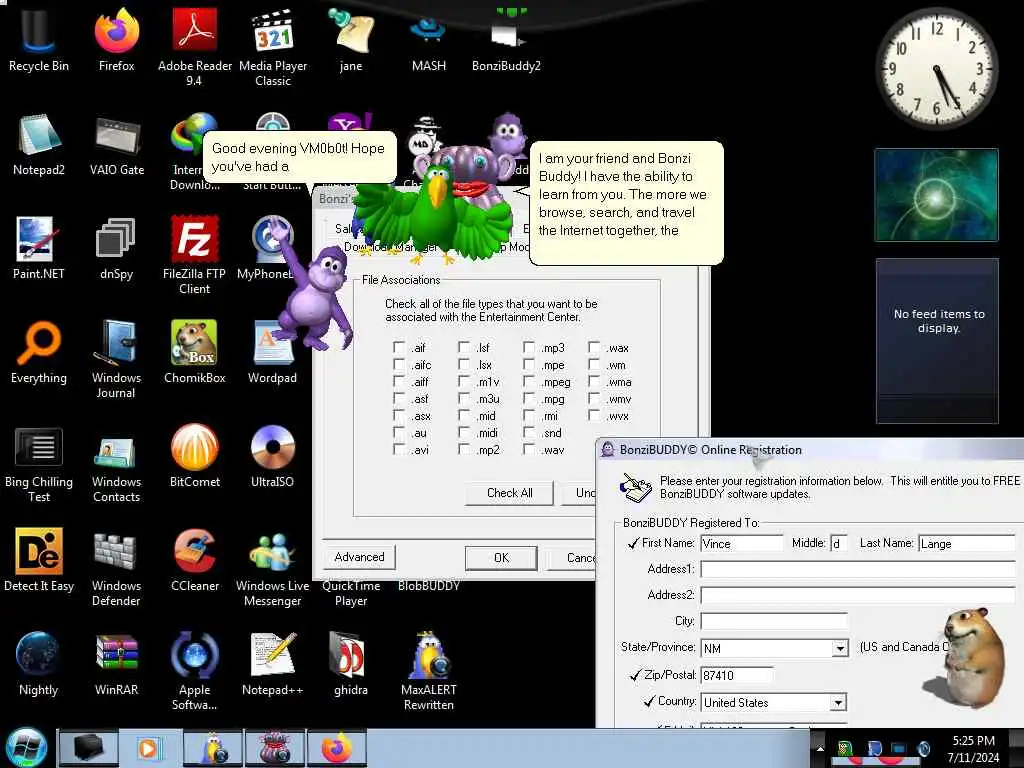Click OK in Bonzi options dialog
Screen dimensions: 1024x768
pos(501,558)
